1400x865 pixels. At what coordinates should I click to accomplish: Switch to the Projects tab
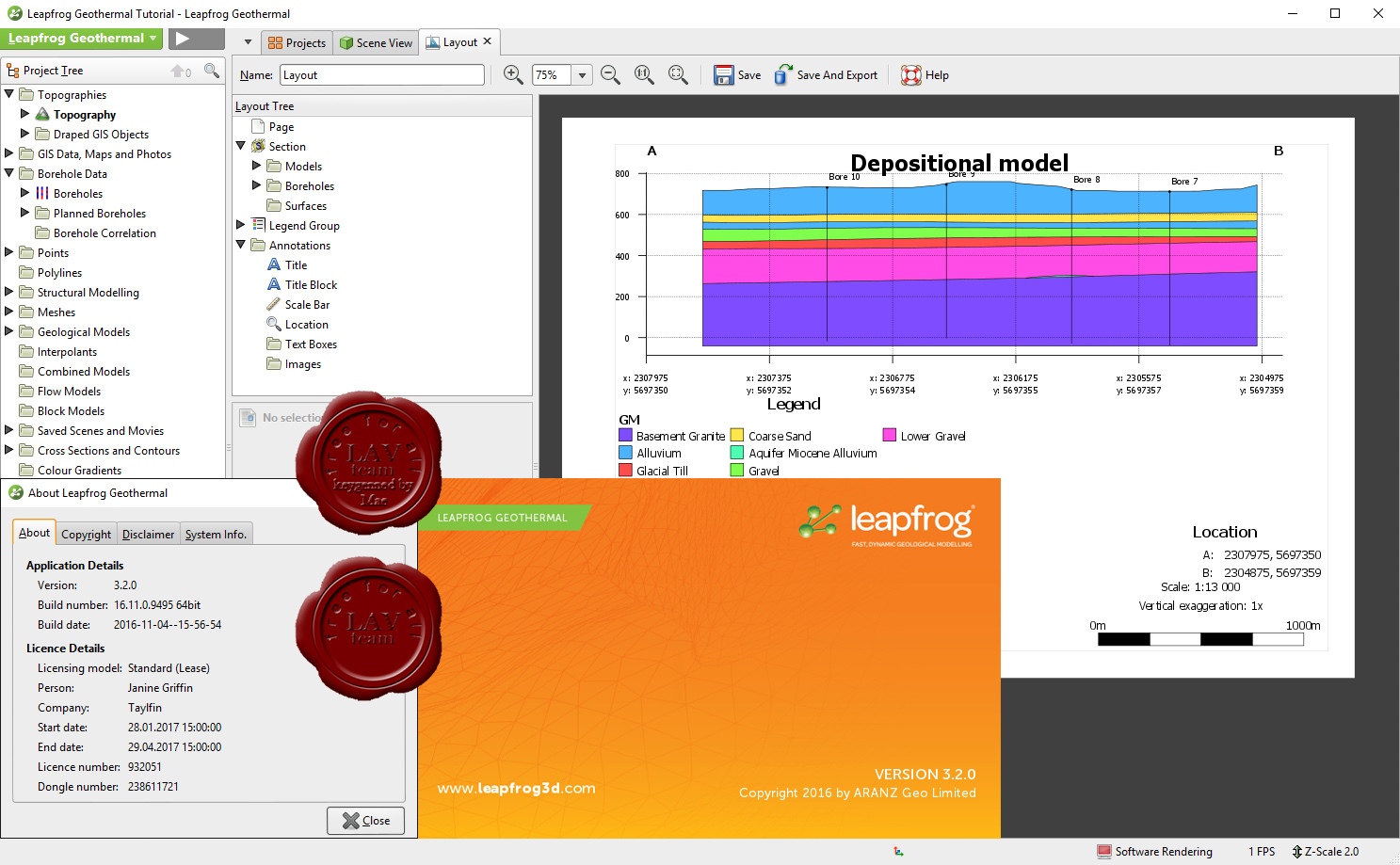[x=297, y=42]
